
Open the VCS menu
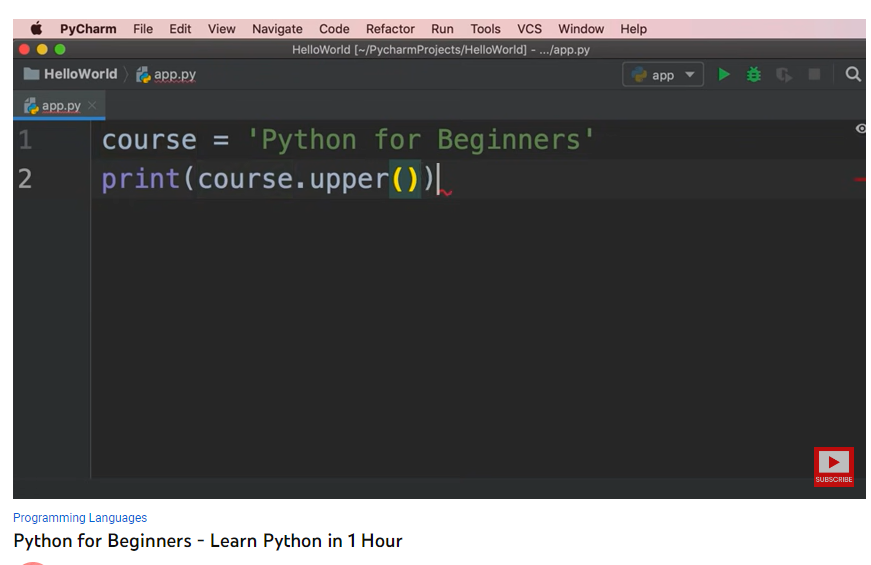[529, 29]
